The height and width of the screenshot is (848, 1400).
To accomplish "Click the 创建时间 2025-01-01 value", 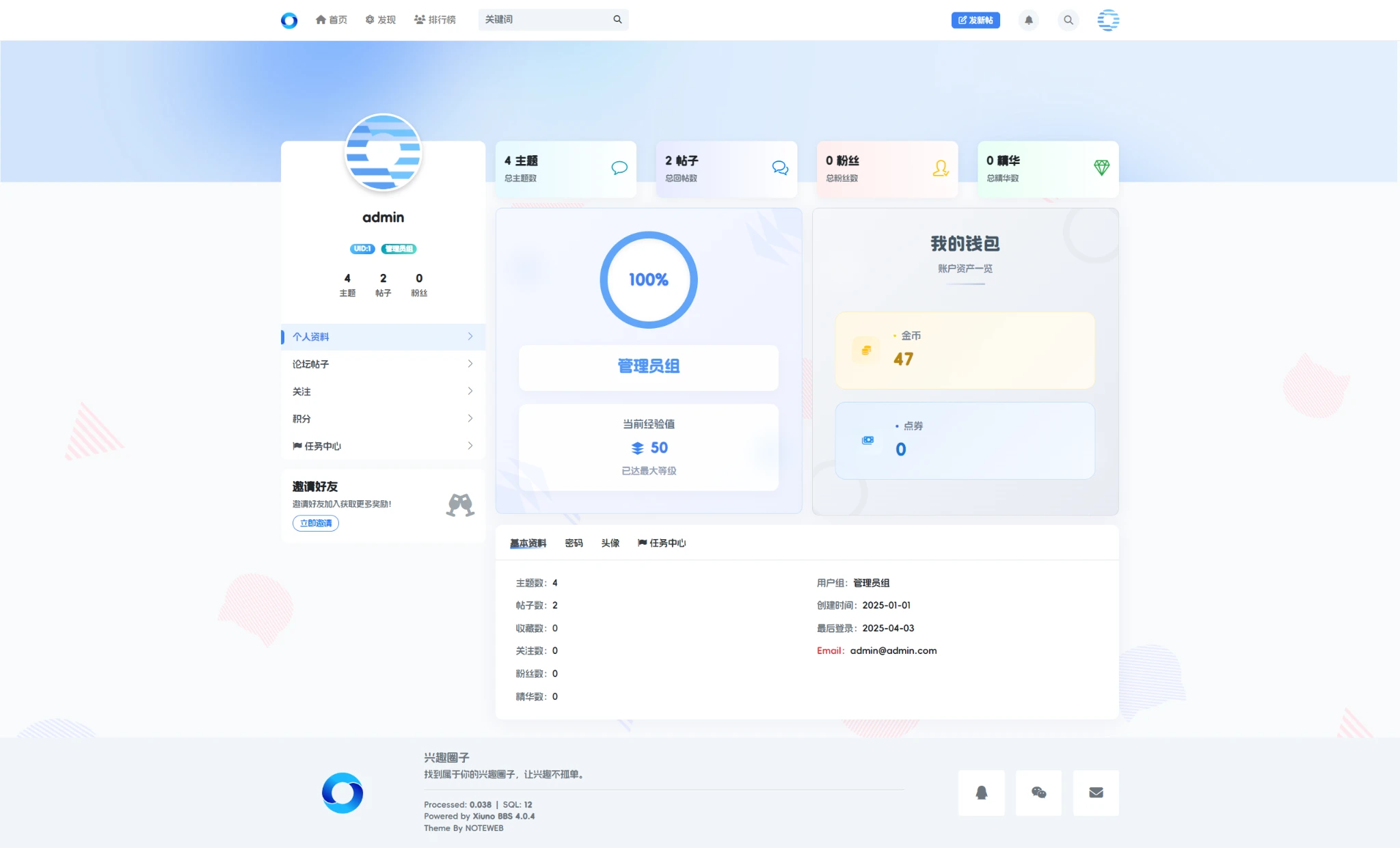I will [x=886, y=605].
